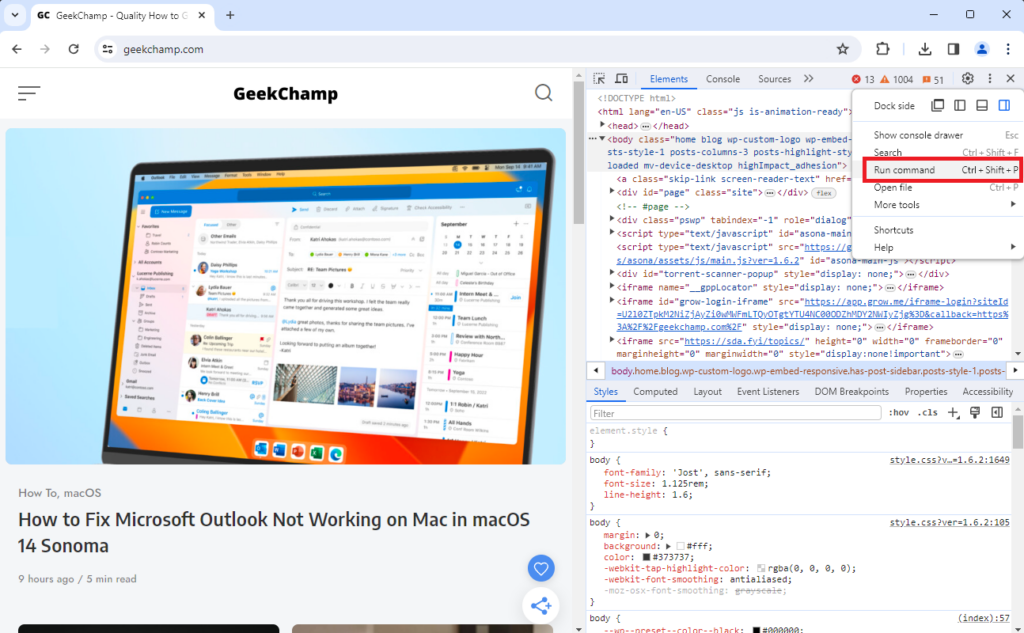Image resolution: width=1024 pixels, height=633 pixels.
Task: Toggle the device toolbar icon
Action: pyautogui.click(x=620, y=79)
